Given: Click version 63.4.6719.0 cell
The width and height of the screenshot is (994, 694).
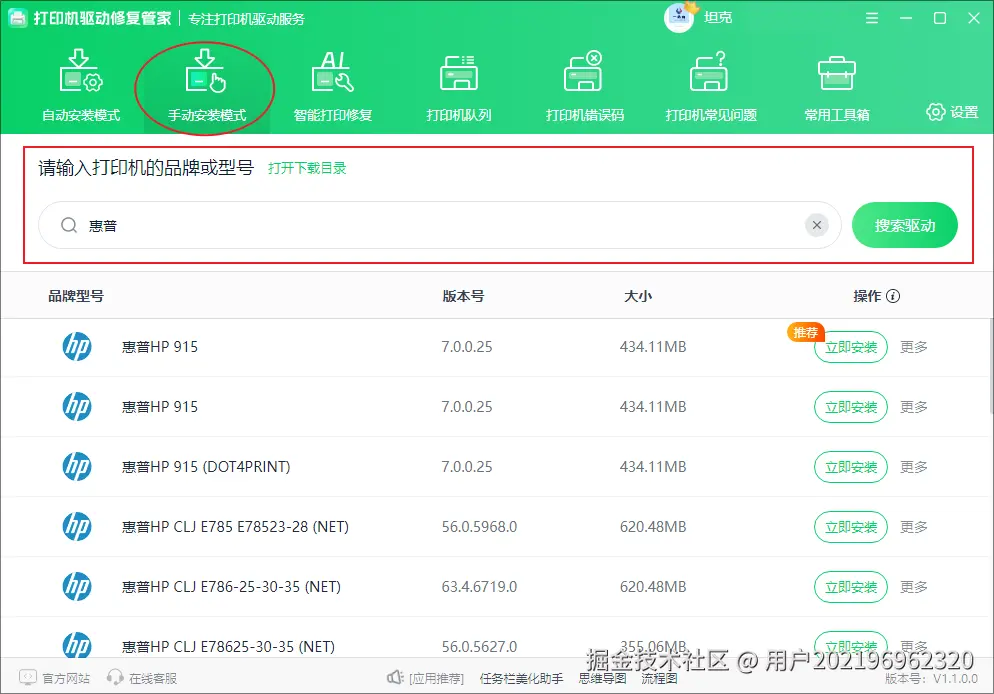Looking at the screenshot, I should pos(479,587).
